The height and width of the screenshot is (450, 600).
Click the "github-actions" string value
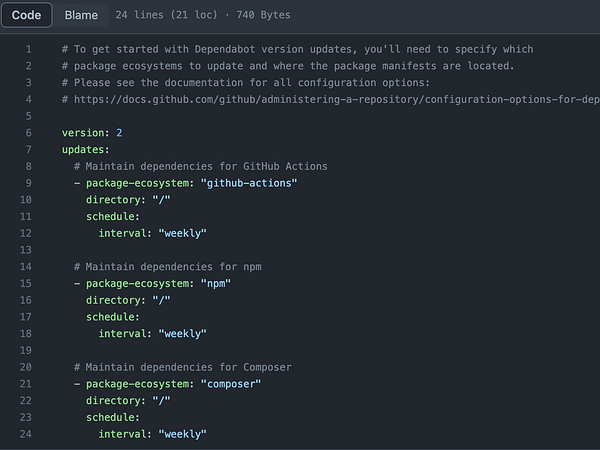[x=250, y=183]
